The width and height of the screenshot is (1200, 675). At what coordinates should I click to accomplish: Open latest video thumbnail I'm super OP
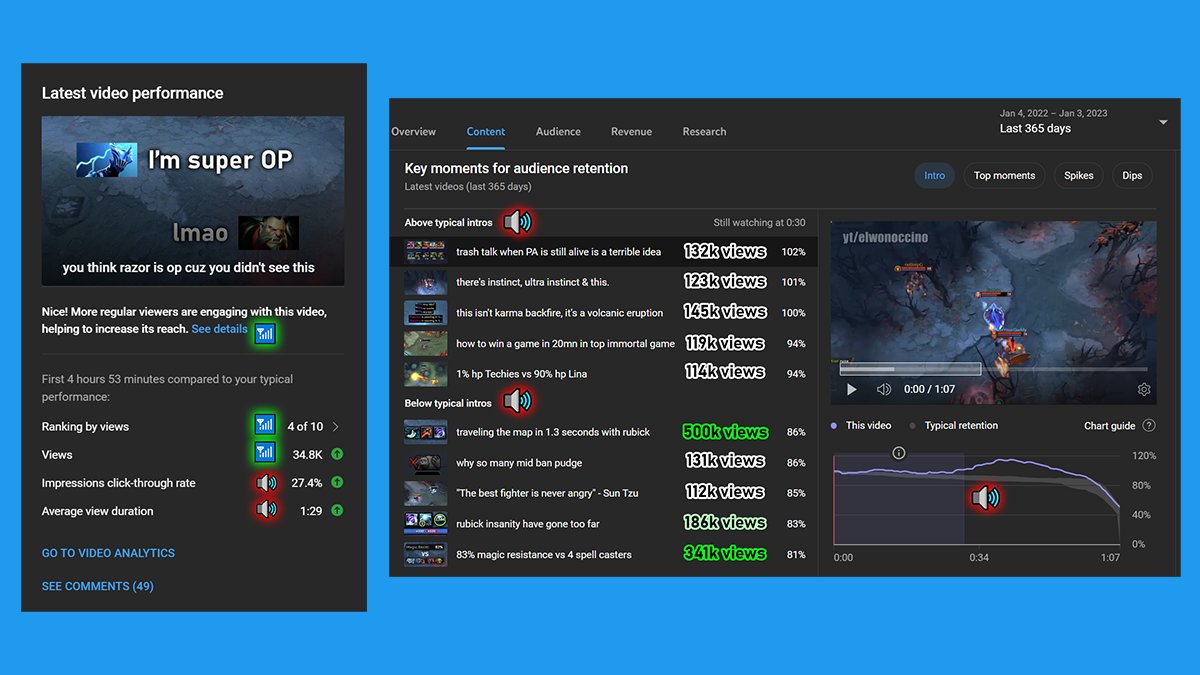[x=193, y=201]
